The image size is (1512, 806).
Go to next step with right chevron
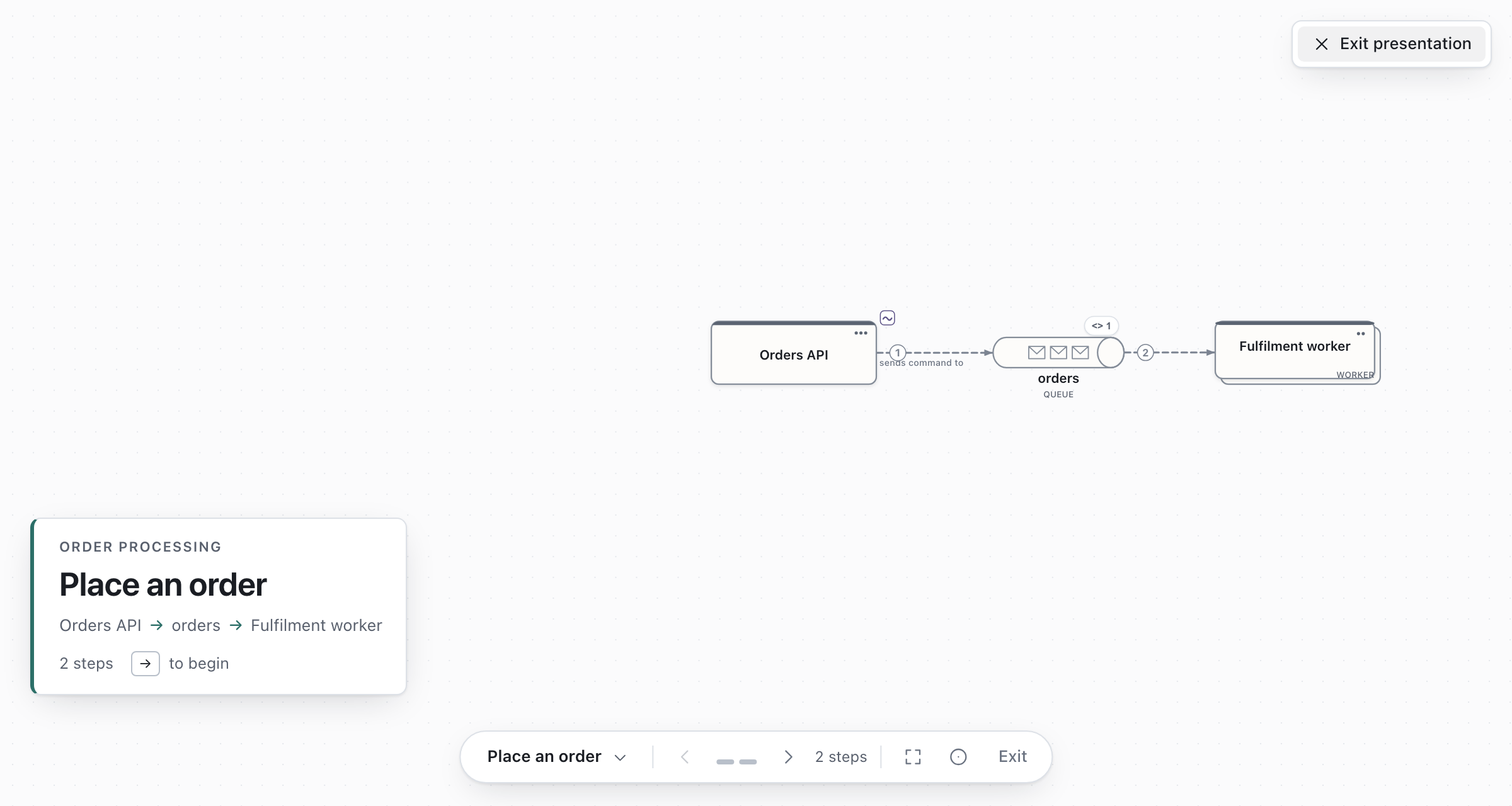788,757
